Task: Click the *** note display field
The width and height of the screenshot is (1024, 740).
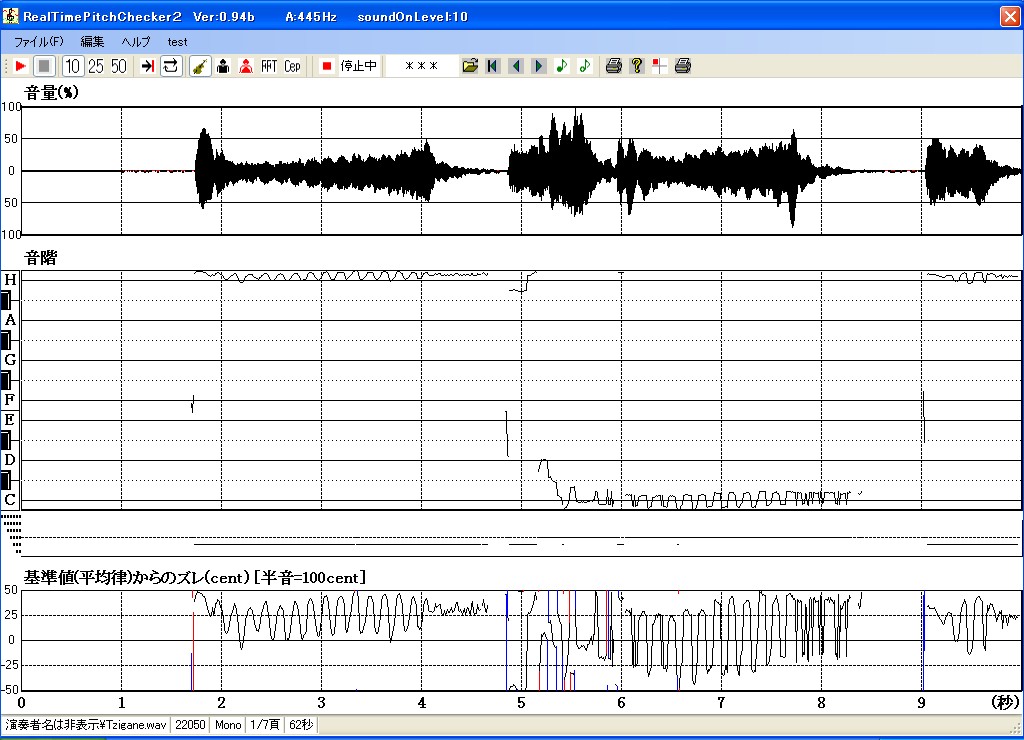Action: (x=421, y=66)
